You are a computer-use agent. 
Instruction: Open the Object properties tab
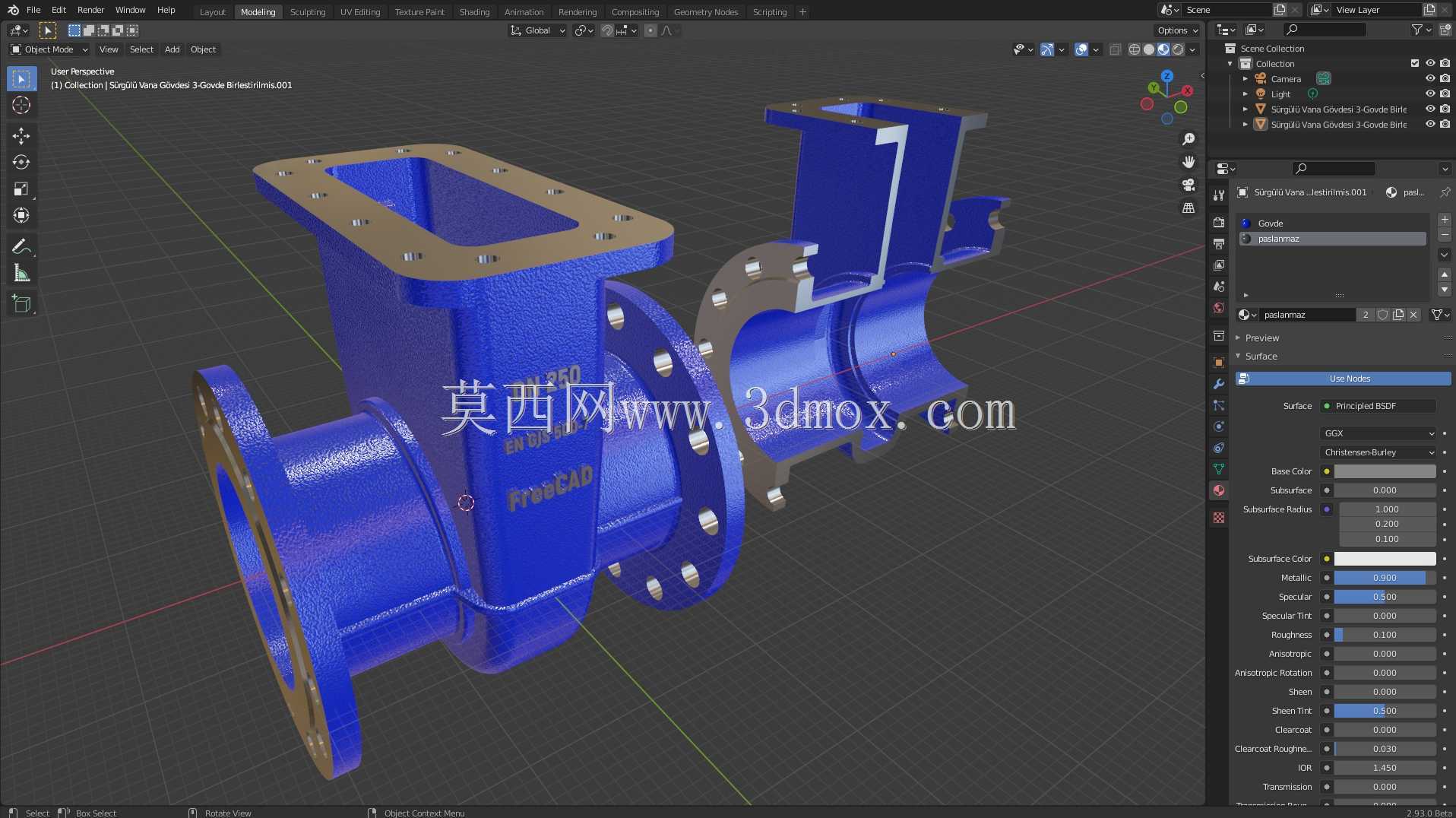click(1219, 363)
